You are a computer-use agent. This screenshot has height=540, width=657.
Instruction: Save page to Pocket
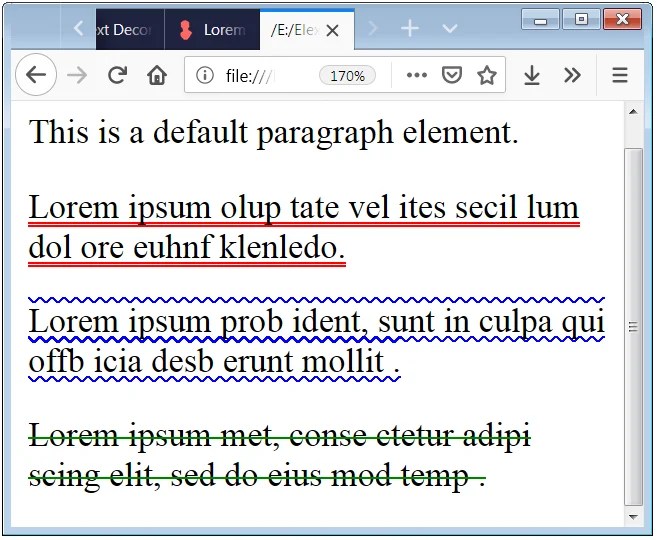click(x=452, y=75)
